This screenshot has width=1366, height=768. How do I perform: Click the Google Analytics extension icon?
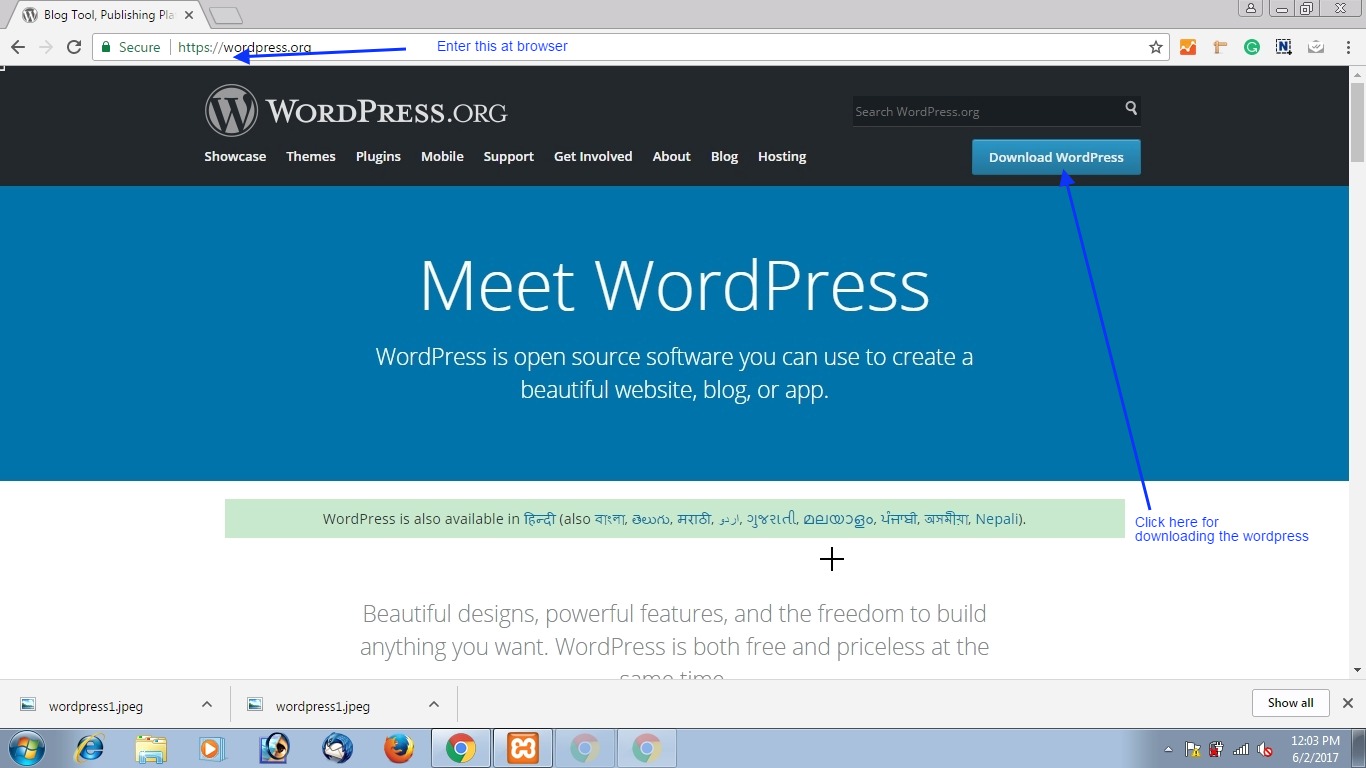(1188, 47)
